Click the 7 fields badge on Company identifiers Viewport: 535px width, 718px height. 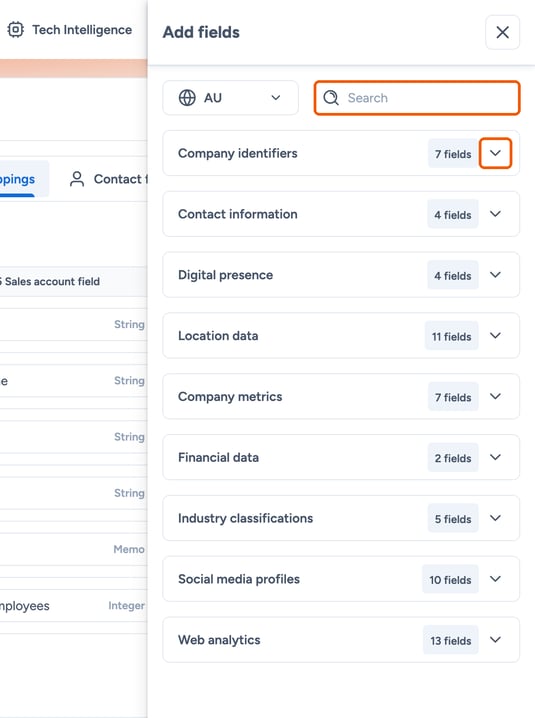point(453,154)
